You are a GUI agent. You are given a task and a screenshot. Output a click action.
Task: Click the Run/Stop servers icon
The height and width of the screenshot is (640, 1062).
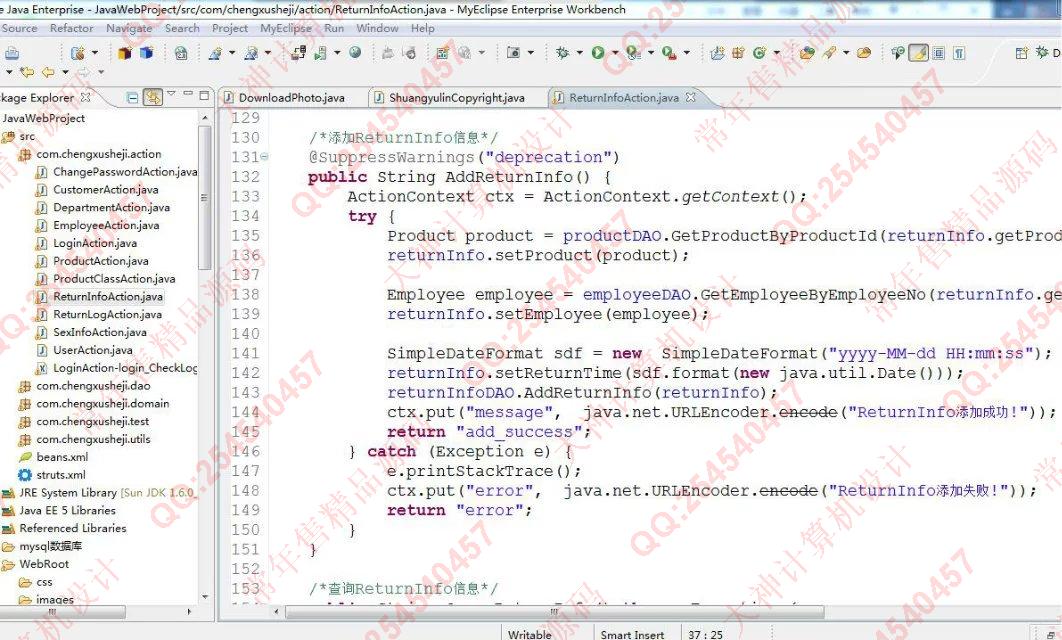[320, 53]
